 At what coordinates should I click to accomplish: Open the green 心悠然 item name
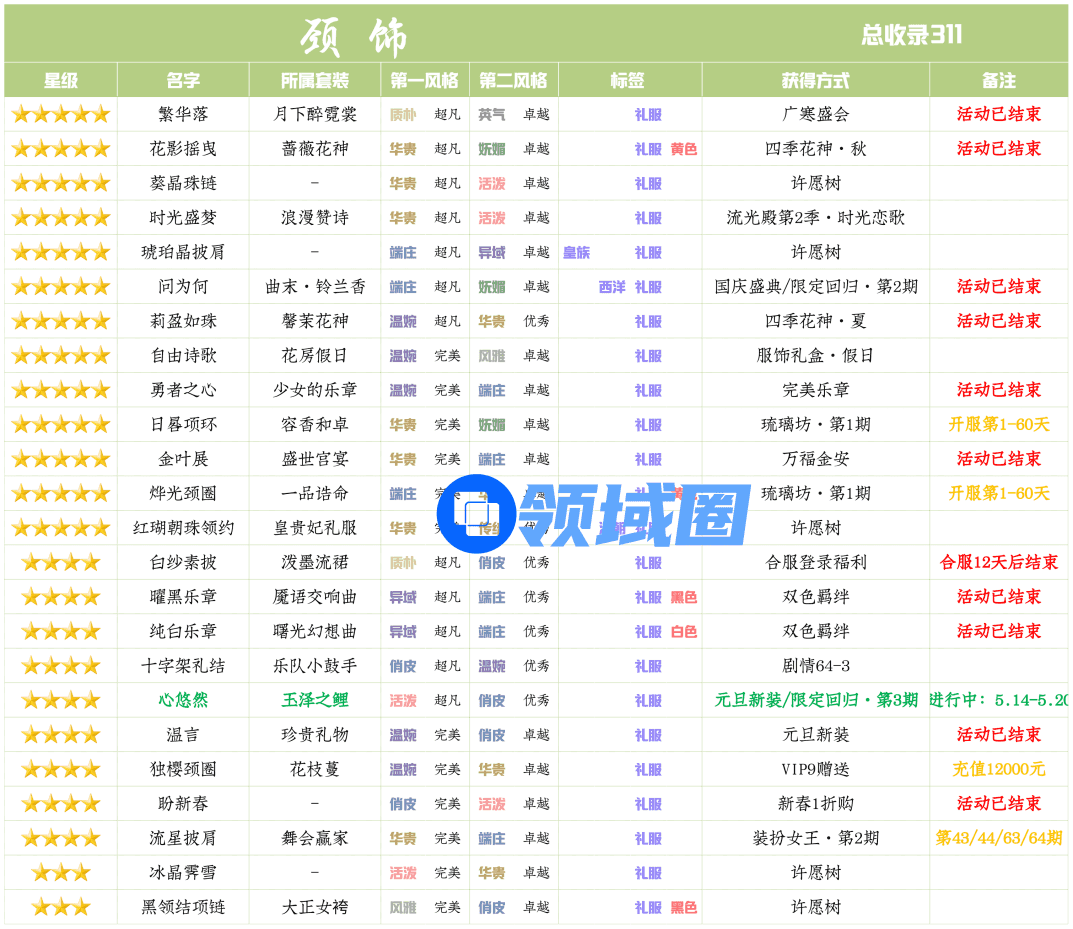coord(183,700)
